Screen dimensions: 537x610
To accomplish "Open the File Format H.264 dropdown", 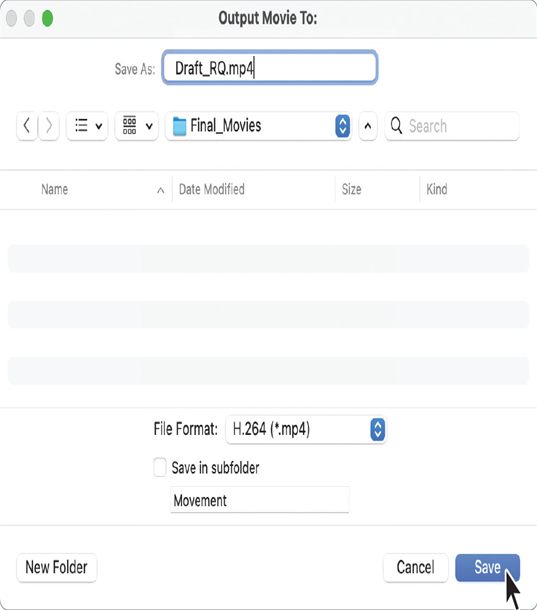I will pyautogui.click(x=306, y=429).
